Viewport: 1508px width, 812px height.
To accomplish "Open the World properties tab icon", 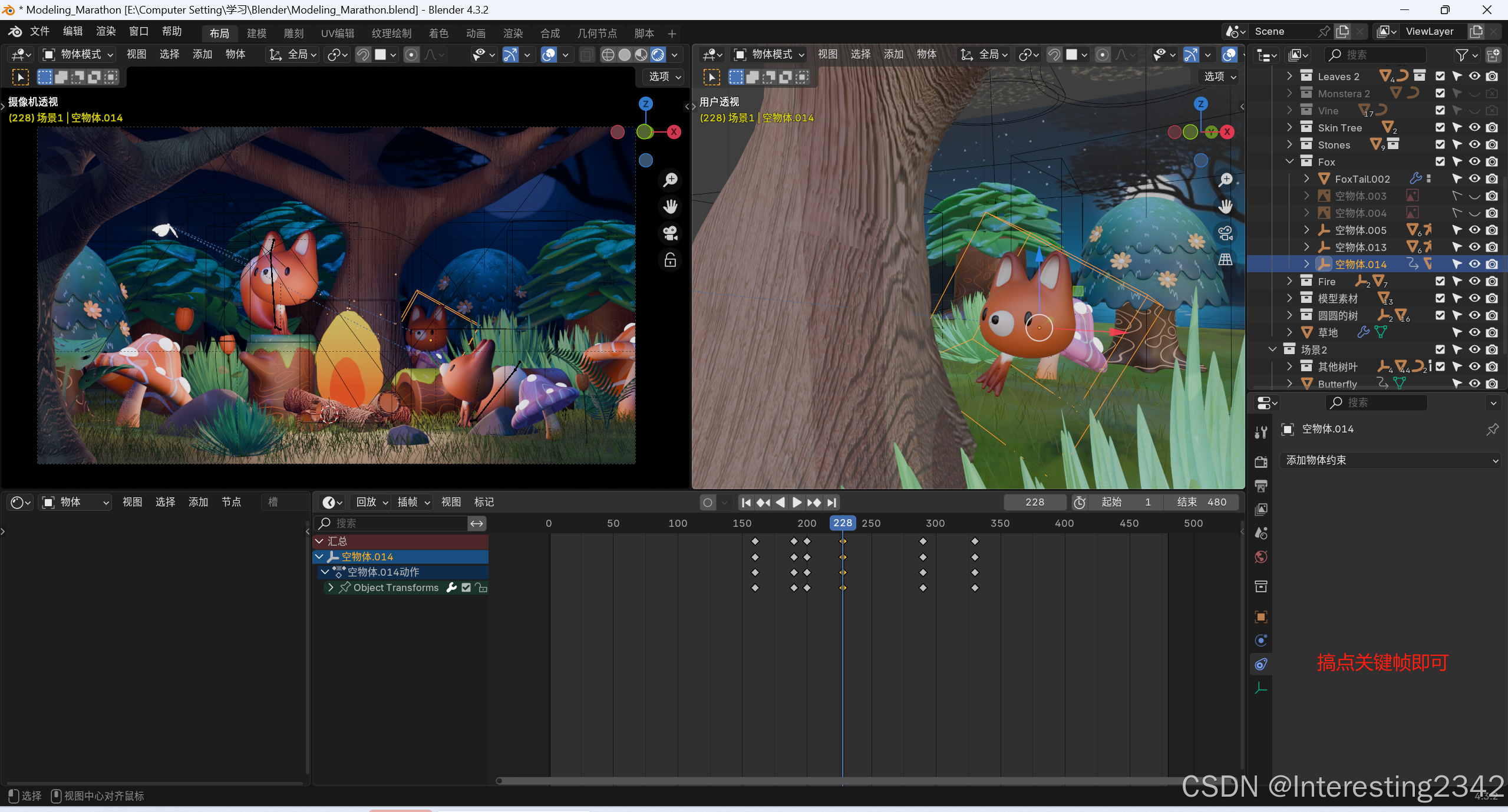I will coord(1261,557).
